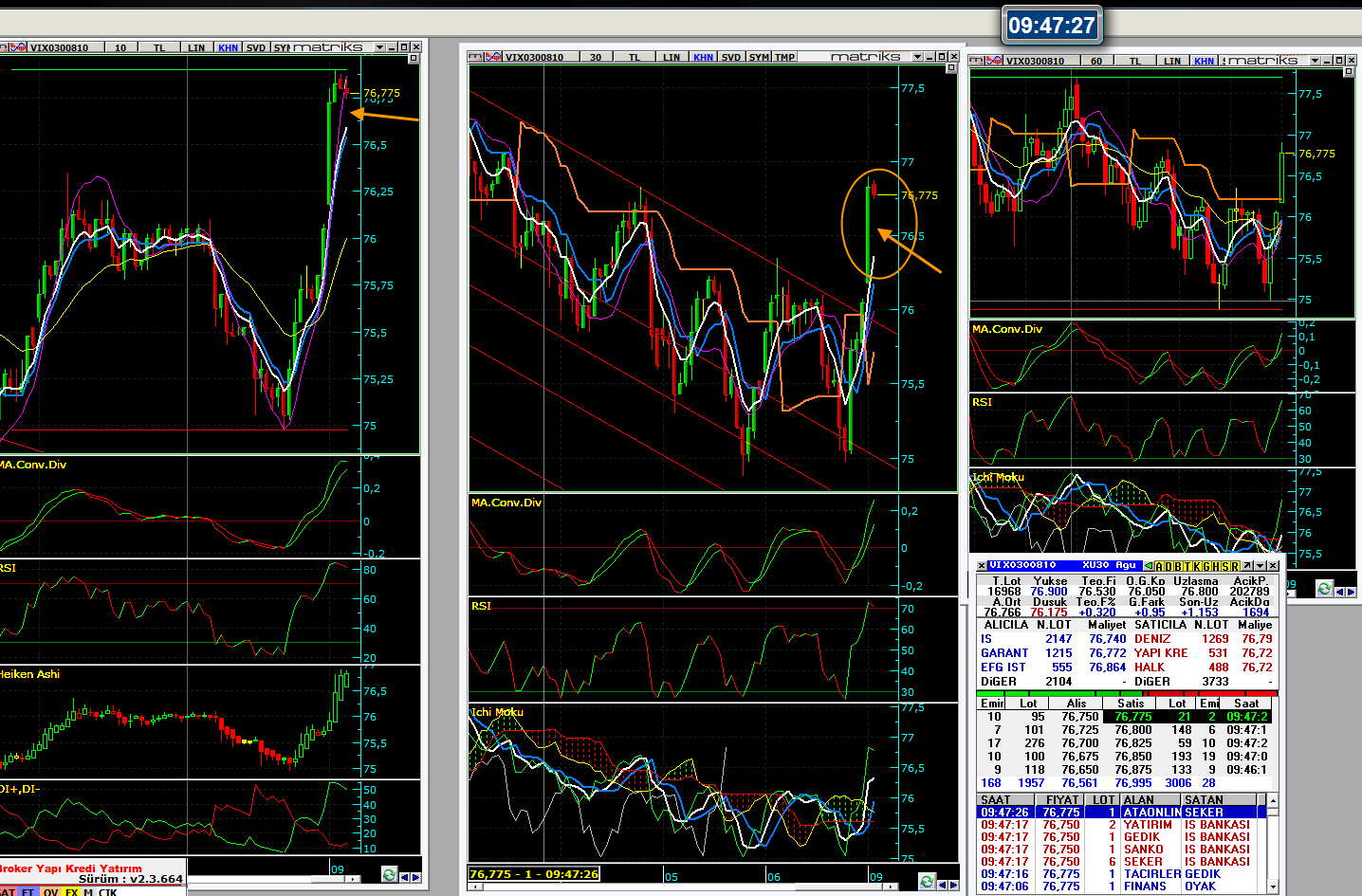This screenshot has height=896, width=1362.
Task: Expand the depth panel dropdown arrow
Action: (1260, 566)
